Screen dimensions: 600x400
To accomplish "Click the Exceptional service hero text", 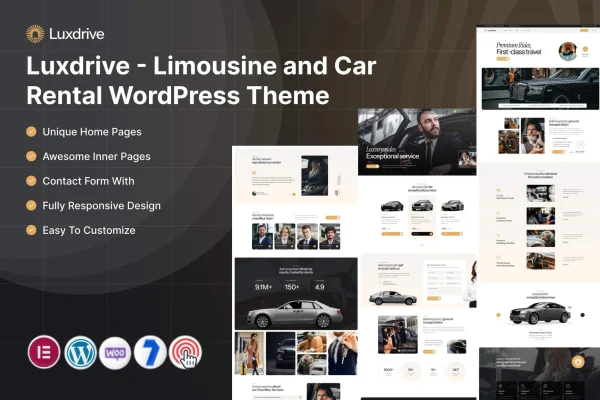I will (393, 156).
